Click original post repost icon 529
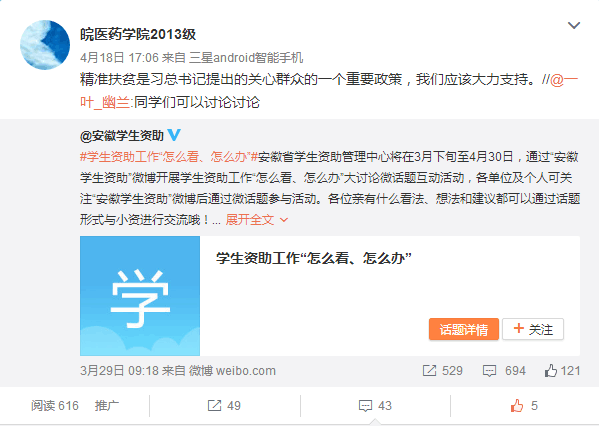This screenshot has height=426, width=599. pyautogui.click(x=442, y=371)
